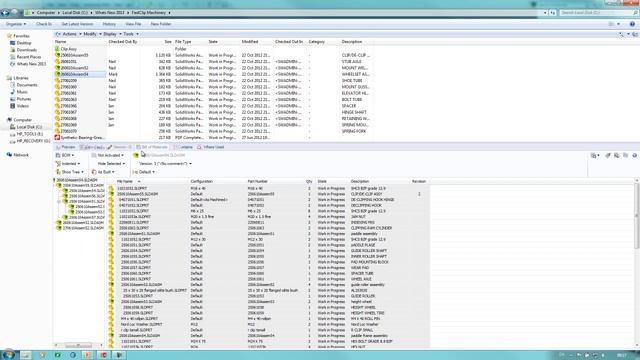Switch to the Bill of Materials tab
Viewport: 640px width, 360px height.
coord(152,147)
